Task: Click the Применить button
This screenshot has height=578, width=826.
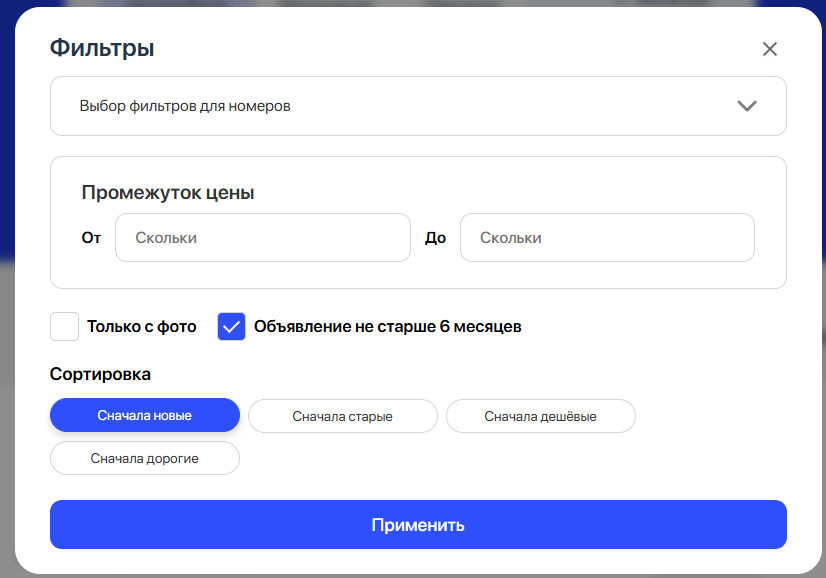Action: [x=418, y=524]
